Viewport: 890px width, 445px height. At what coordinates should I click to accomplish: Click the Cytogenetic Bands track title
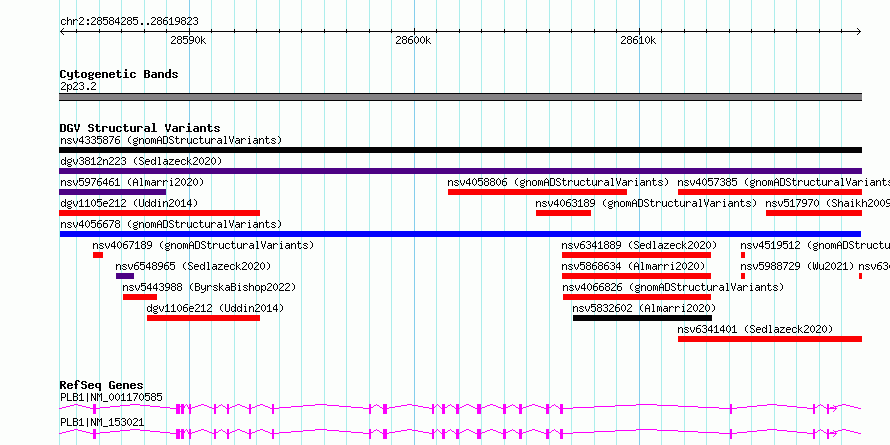119,74
